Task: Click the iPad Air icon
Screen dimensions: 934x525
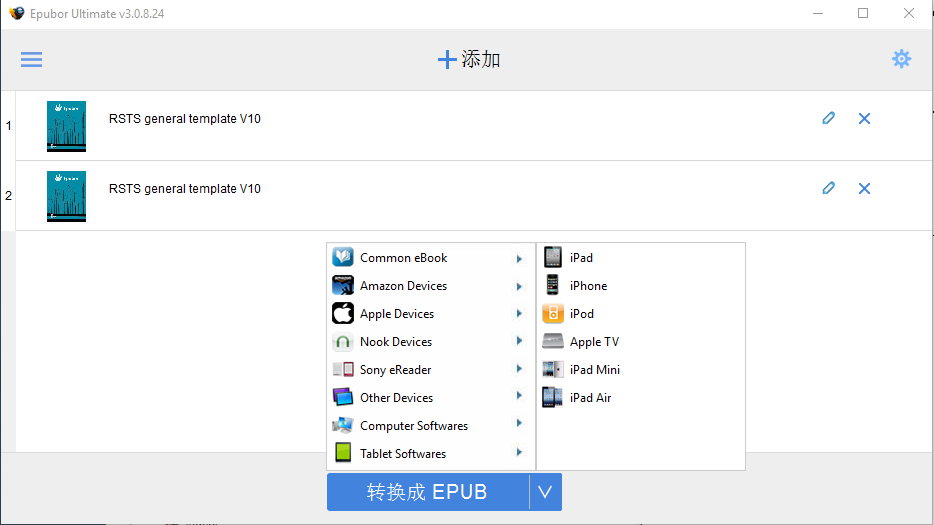Action: 552,397
